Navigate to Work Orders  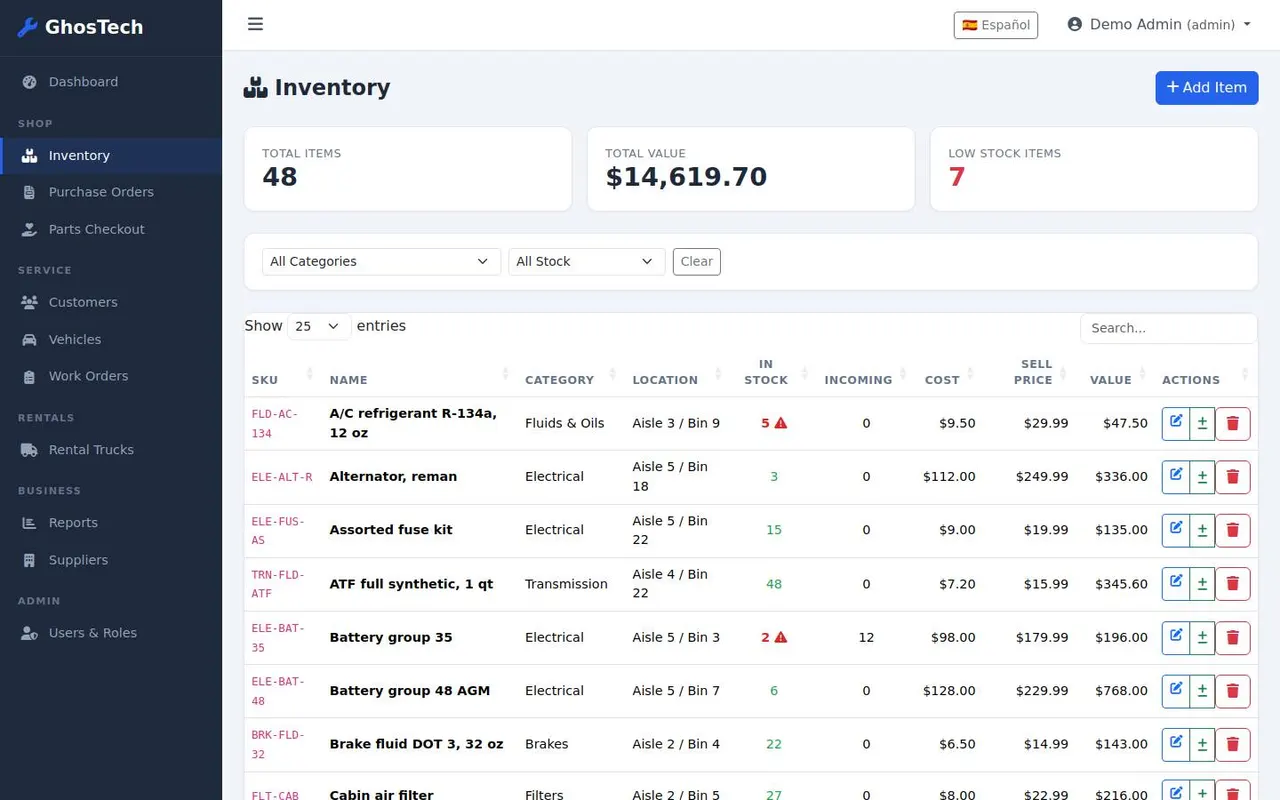111,376
